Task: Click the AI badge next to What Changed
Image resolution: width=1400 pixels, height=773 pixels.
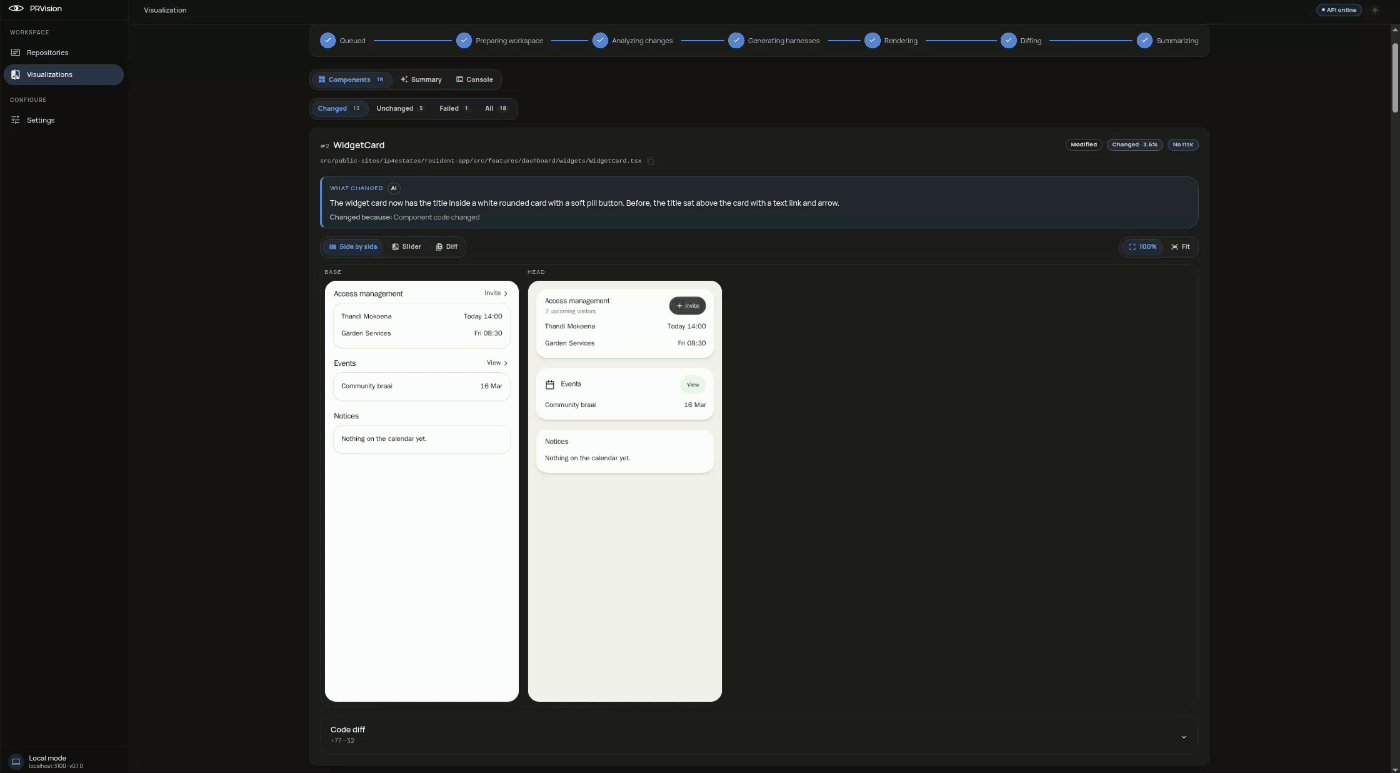Action: (x=394, y=188)
